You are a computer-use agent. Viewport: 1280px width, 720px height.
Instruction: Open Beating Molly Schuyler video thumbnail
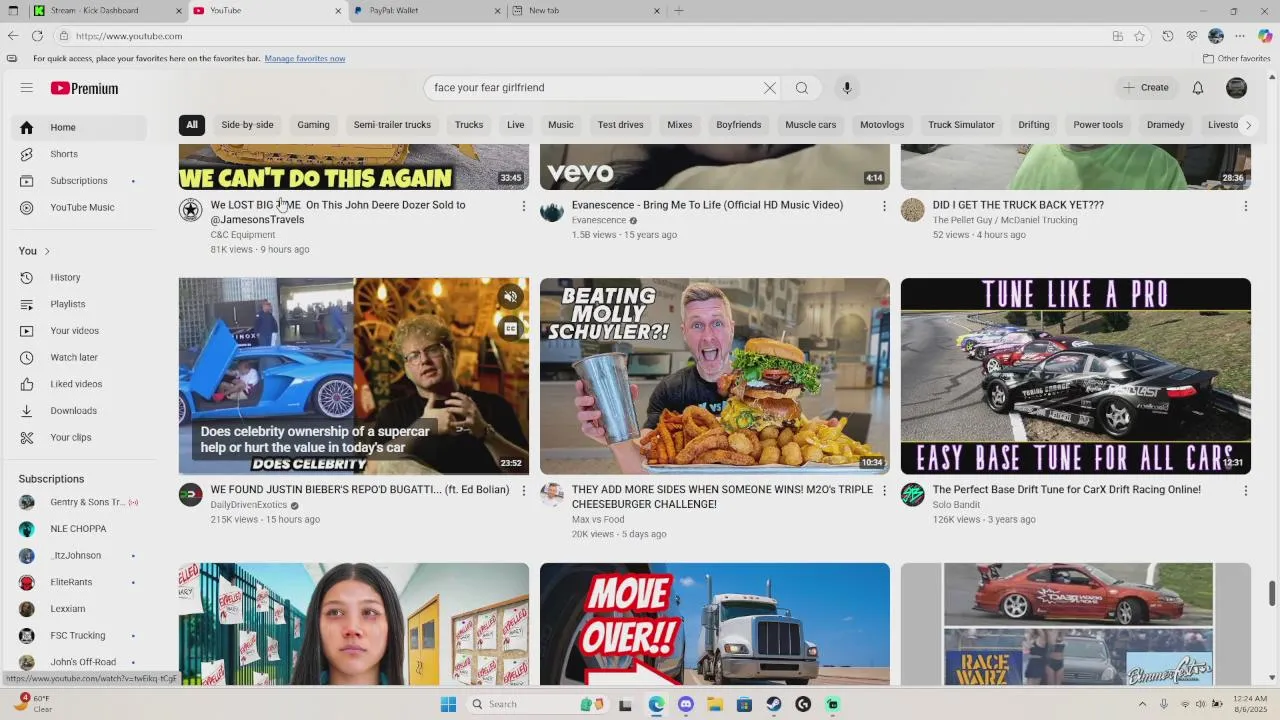(715, 376)
